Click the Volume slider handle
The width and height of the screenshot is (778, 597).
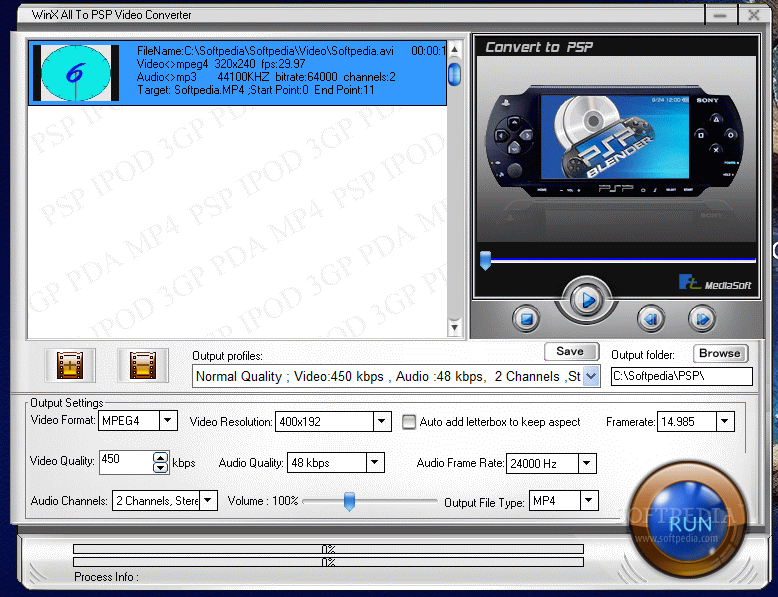tap(349, 501)
